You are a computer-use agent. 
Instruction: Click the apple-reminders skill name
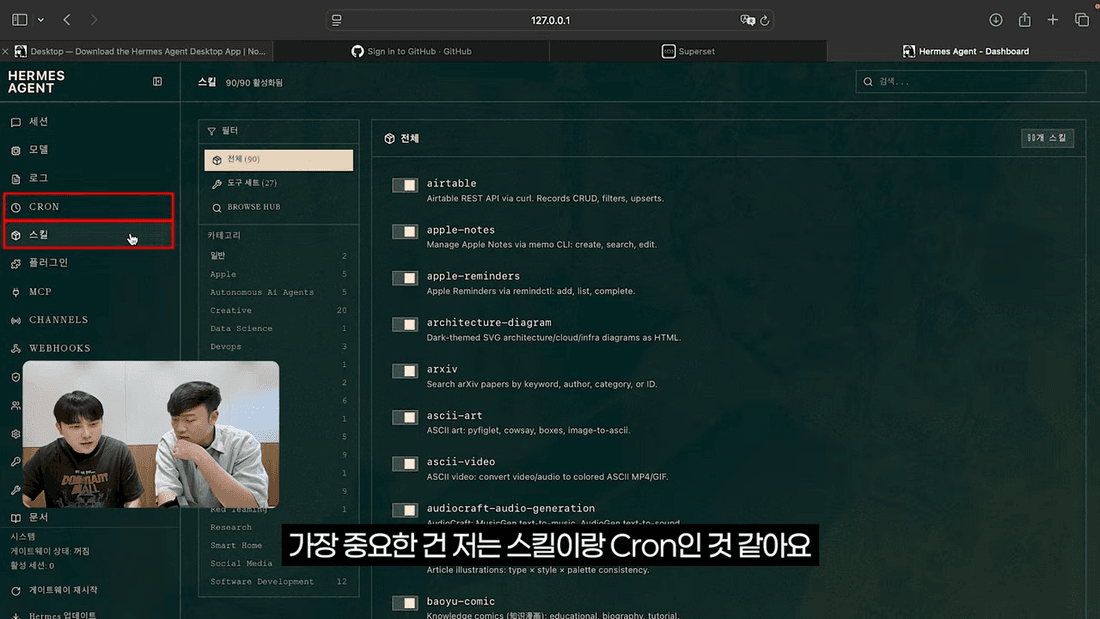[473, 276]
